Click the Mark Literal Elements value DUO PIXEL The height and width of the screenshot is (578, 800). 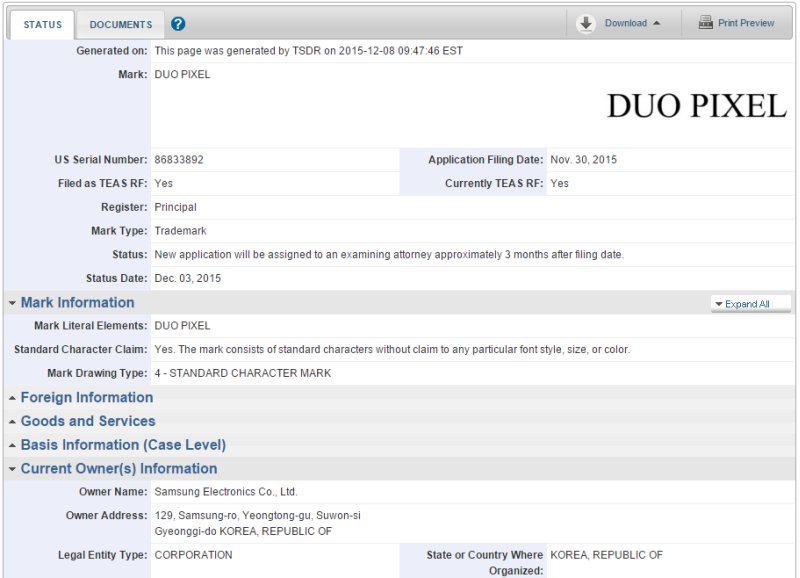point(182,325)
